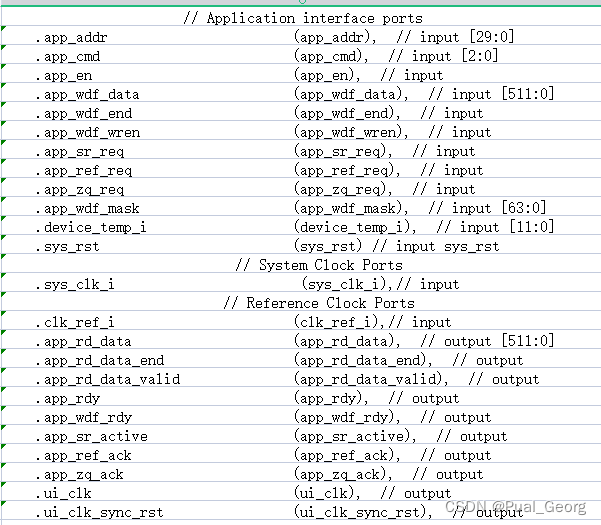
Task: Click the '.ui_clk' port name
Action: [64, 493]
